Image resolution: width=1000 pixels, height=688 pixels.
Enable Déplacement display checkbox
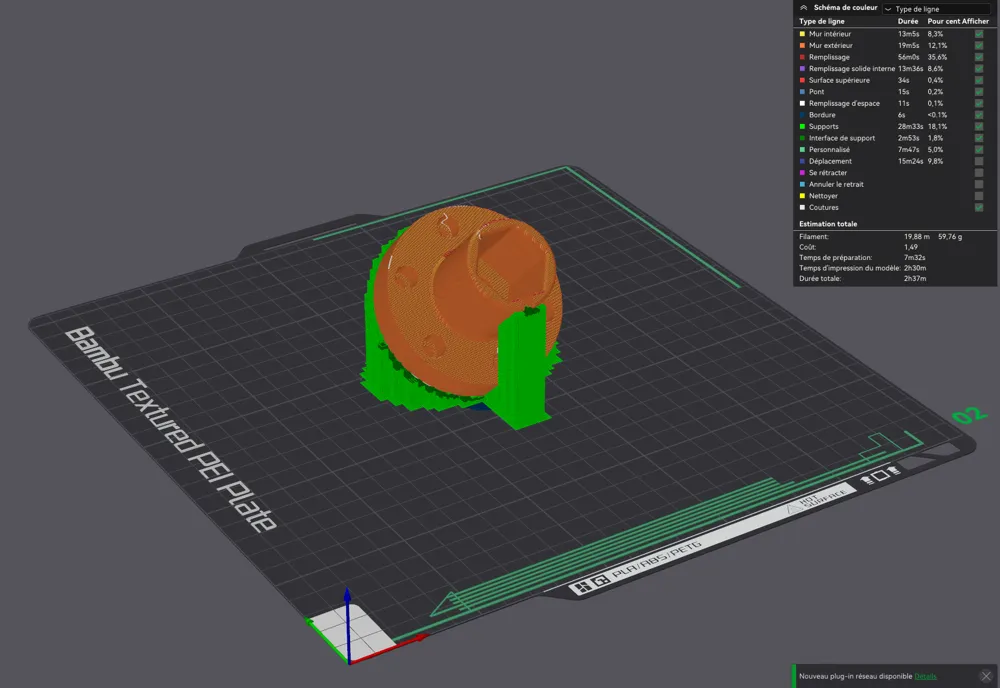pos(979,161)
